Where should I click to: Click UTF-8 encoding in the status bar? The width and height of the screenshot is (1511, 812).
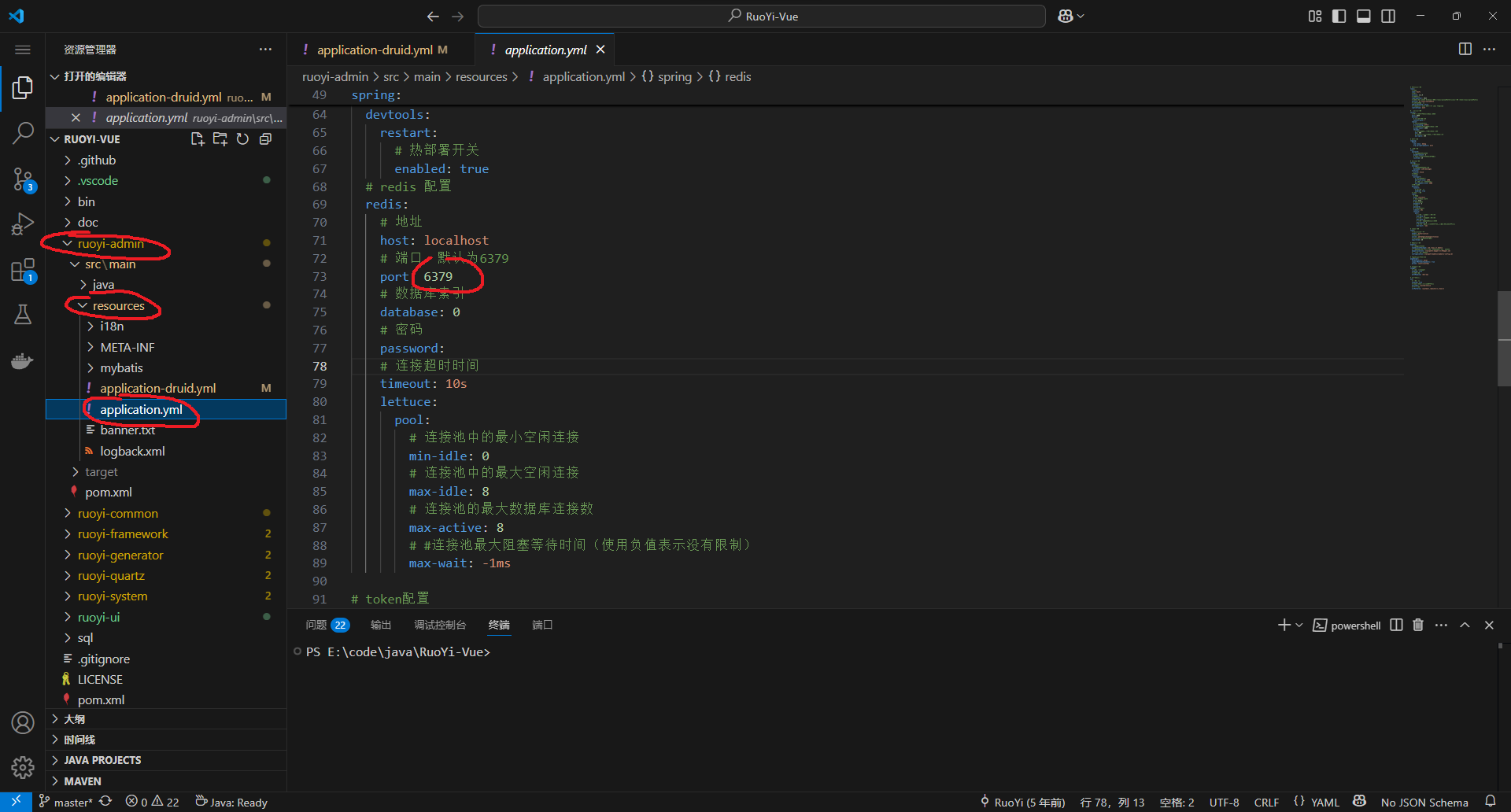click(x=1223, y=802)
